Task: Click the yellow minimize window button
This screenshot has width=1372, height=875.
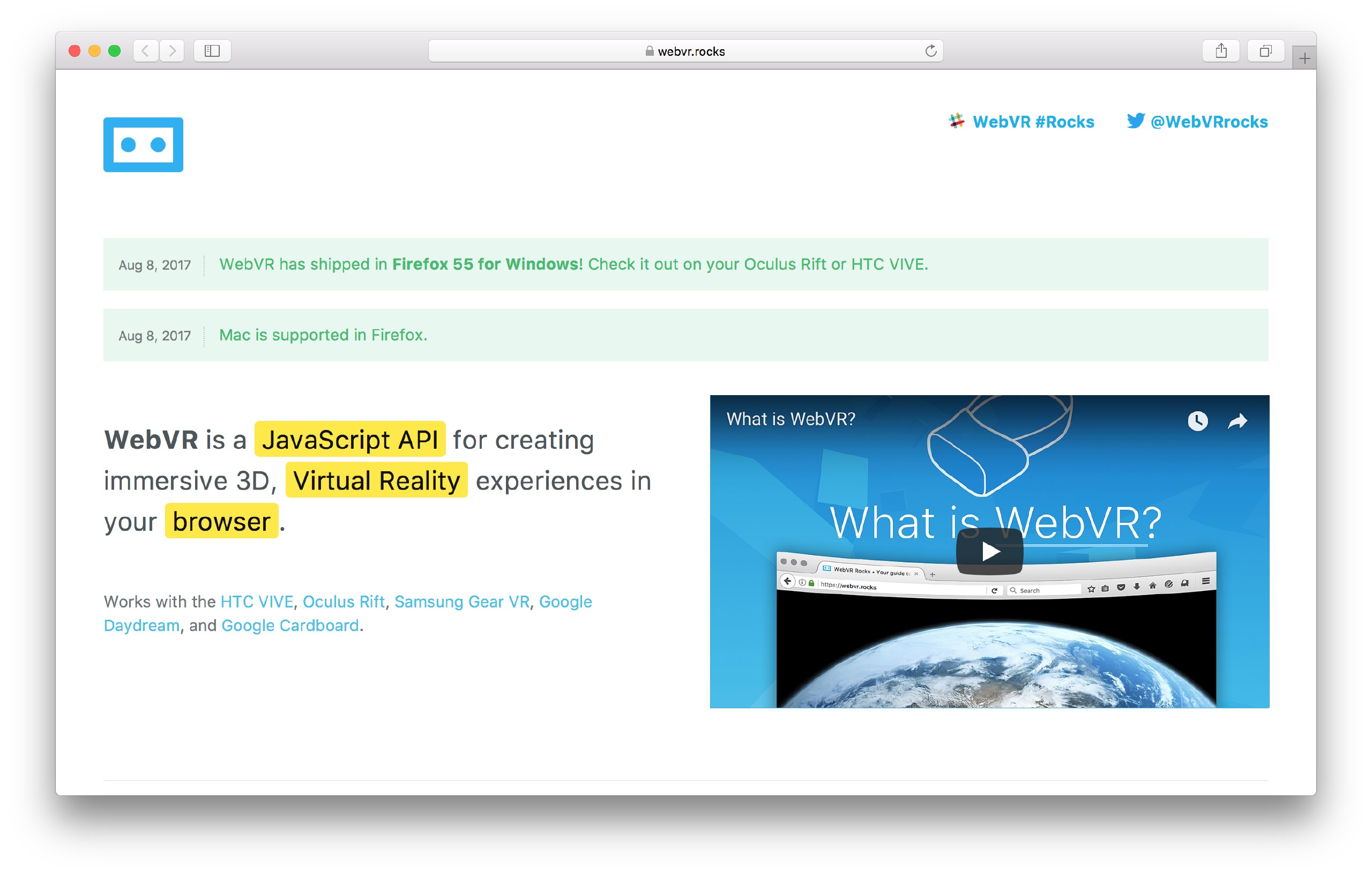Action: [94, 51]
